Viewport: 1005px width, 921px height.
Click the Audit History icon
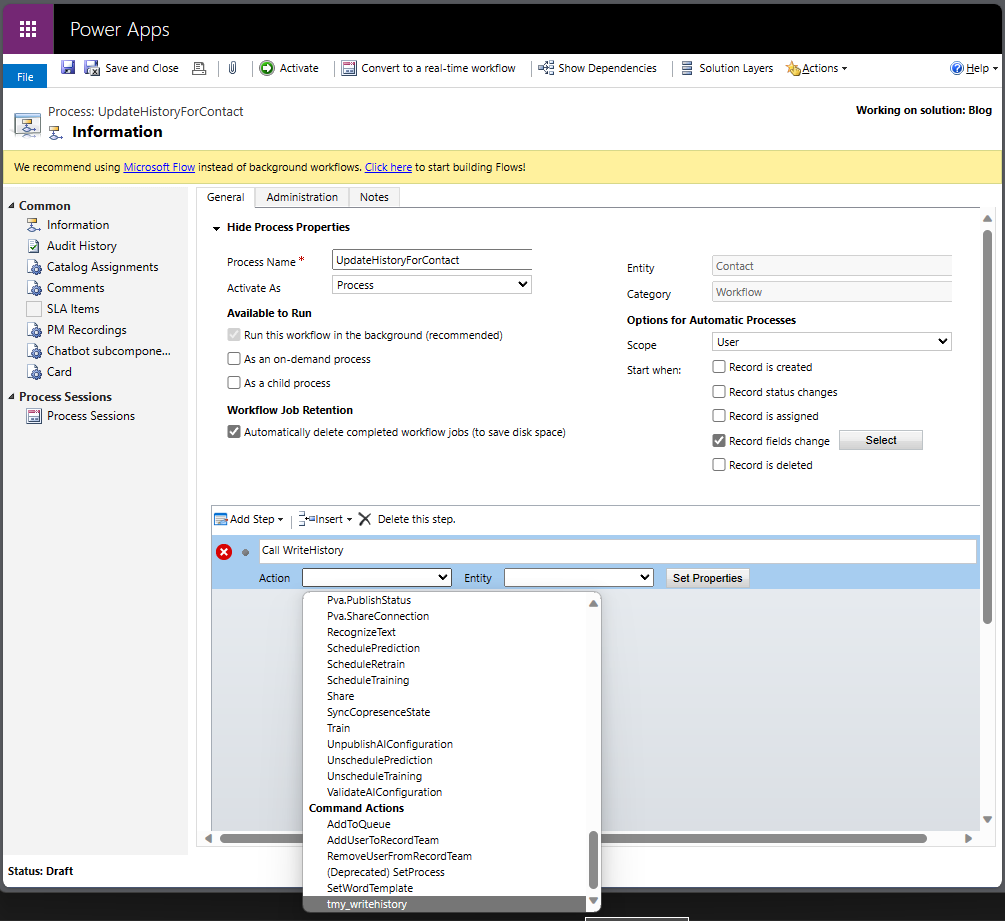(34, 246)
